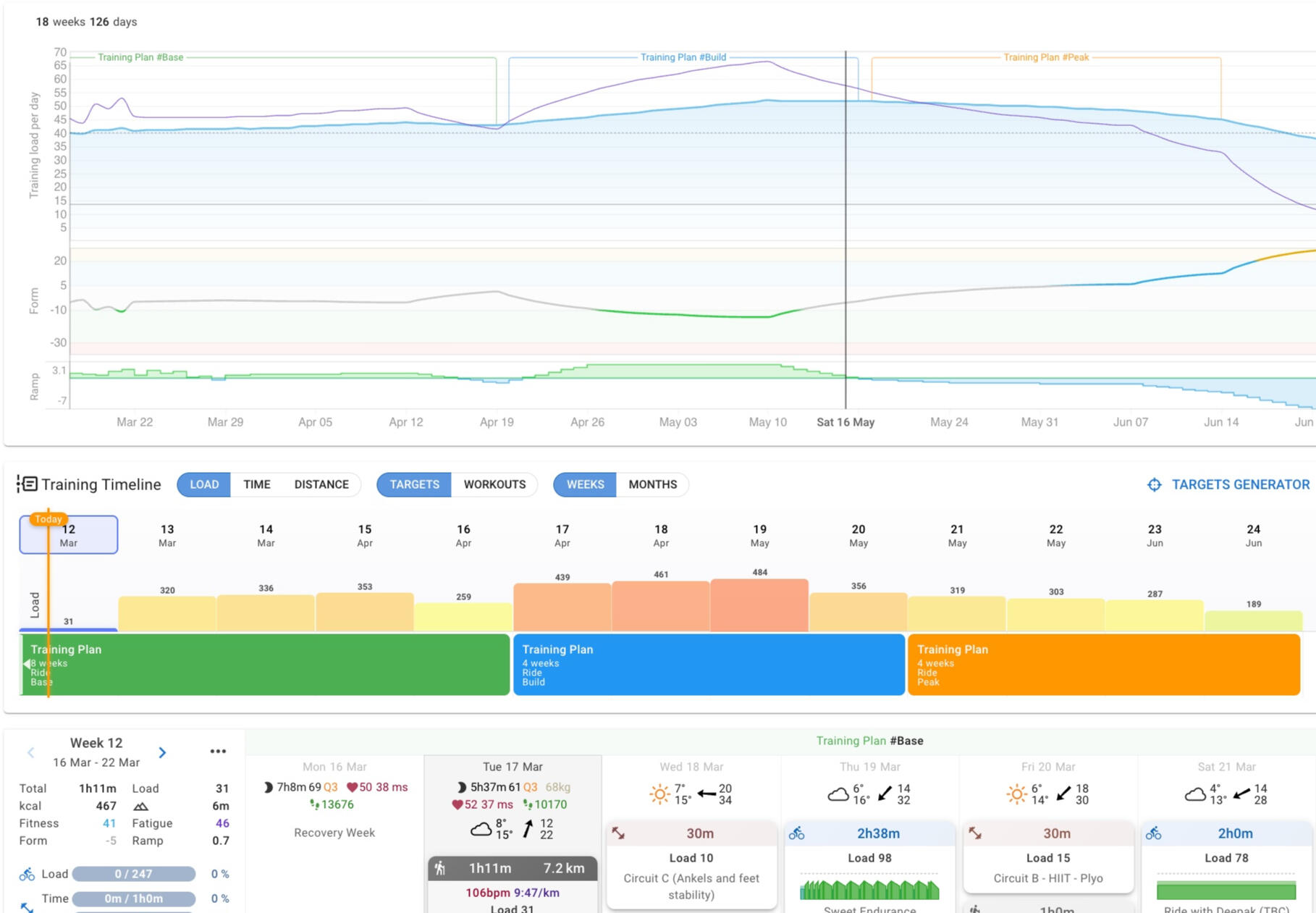
Task: Toggle timeline view to WORKOUTS
Action: click(x=494, y=484)
